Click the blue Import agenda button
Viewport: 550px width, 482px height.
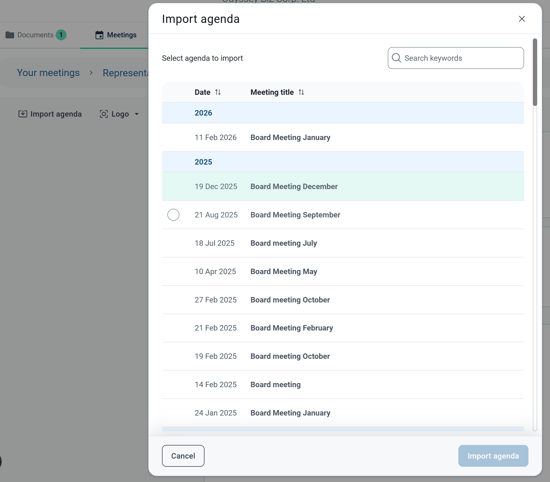point(493,456)
